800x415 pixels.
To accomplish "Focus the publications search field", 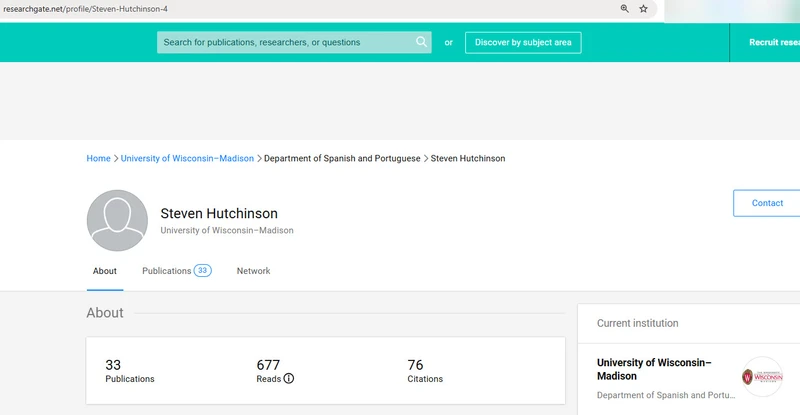I will click(x=294, y=42).
